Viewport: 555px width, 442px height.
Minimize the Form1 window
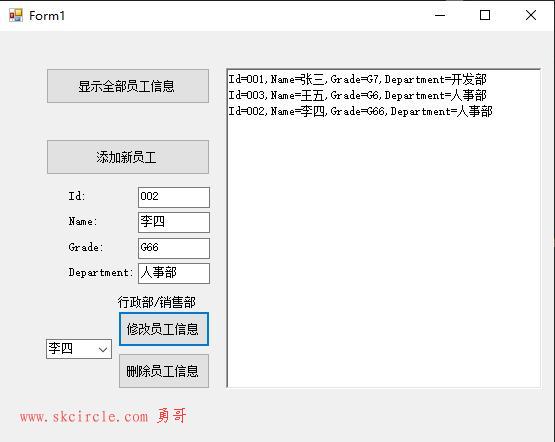pos(440,15)
